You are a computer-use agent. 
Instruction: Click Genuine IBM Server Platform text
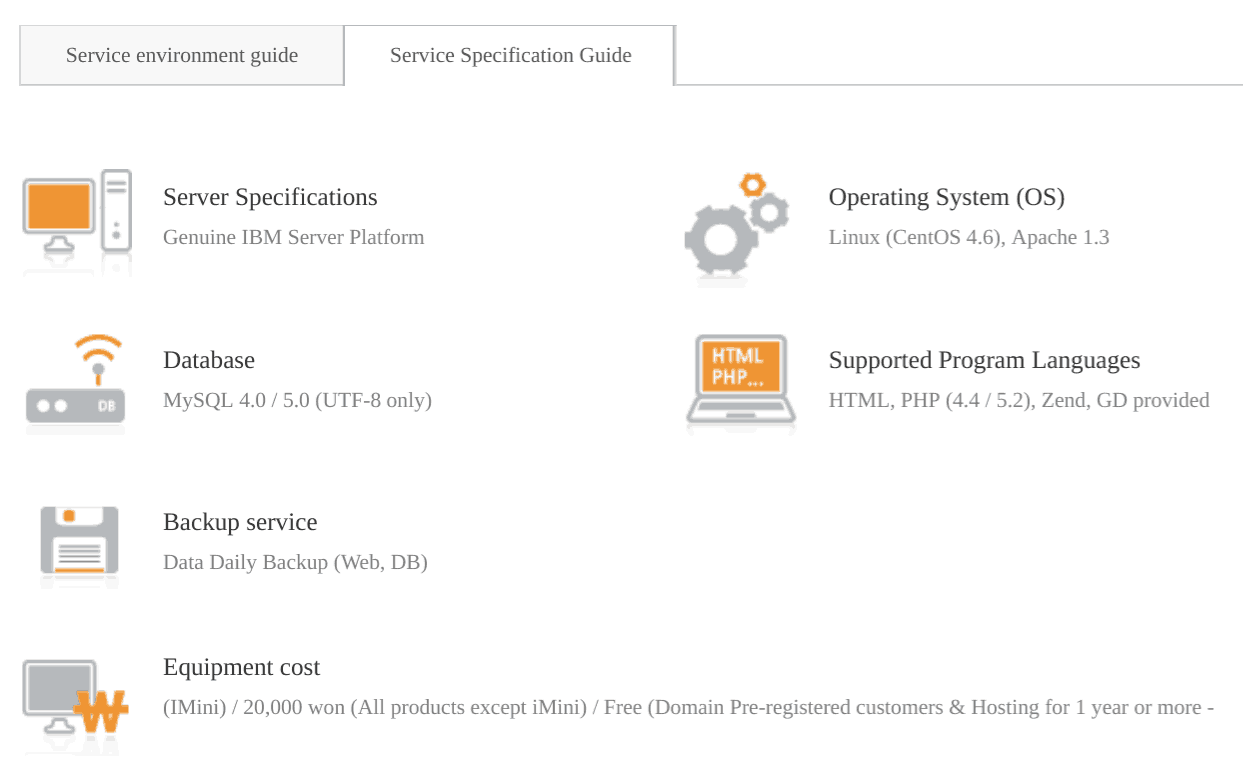pos(294,237)
